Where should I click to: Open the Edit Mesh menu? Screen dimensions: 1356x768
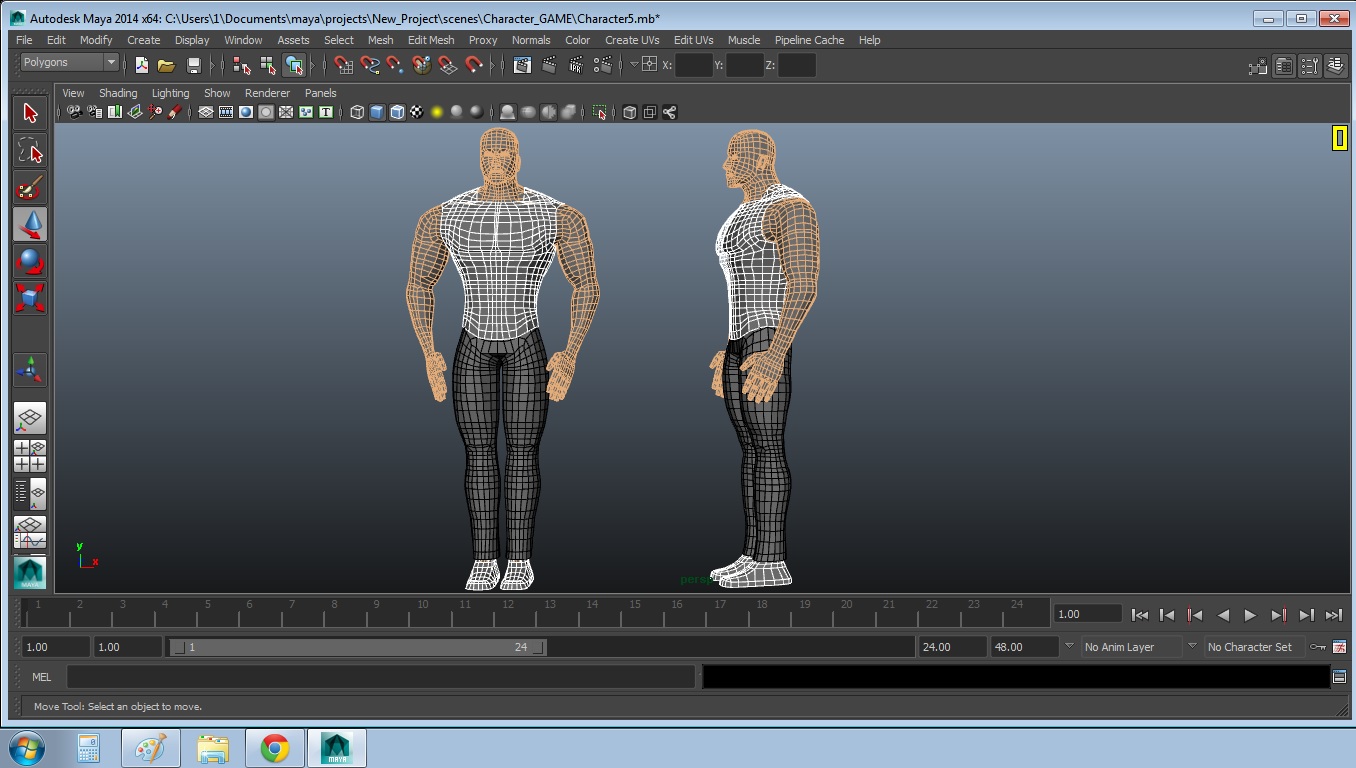click(x=431, y=40)
